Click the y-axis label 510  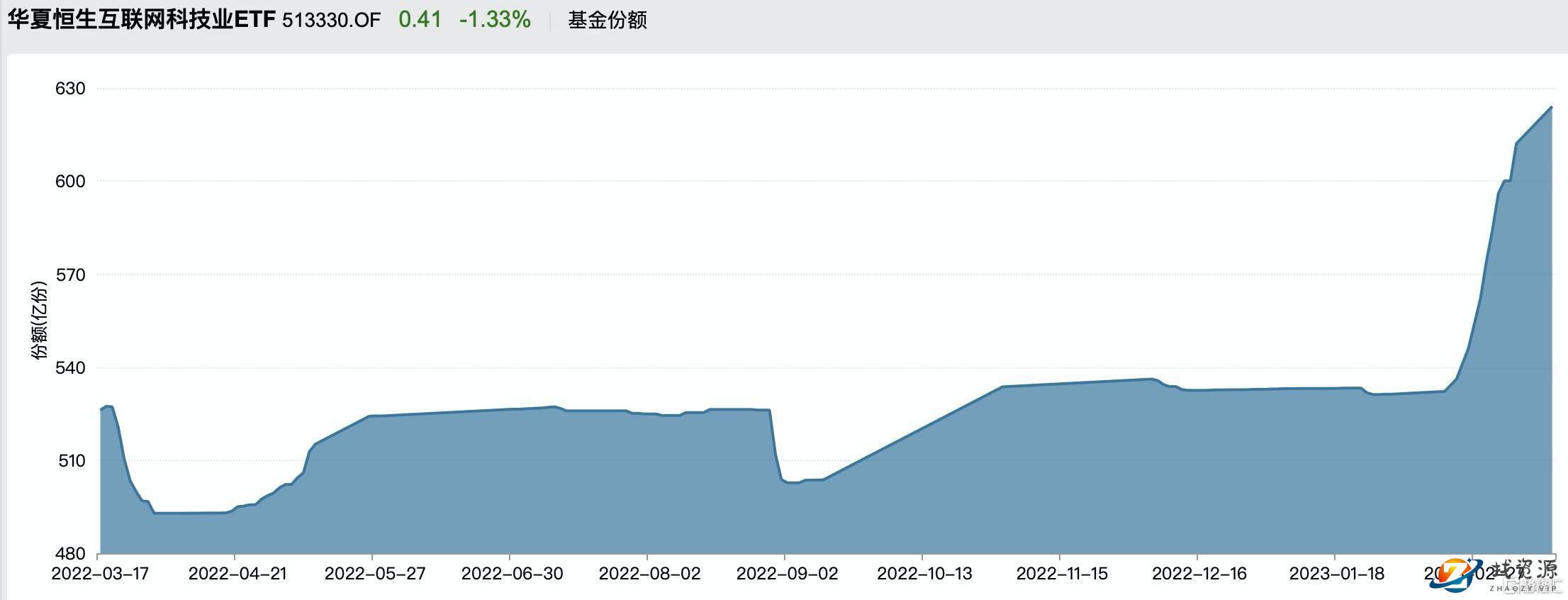coord(70,461)
